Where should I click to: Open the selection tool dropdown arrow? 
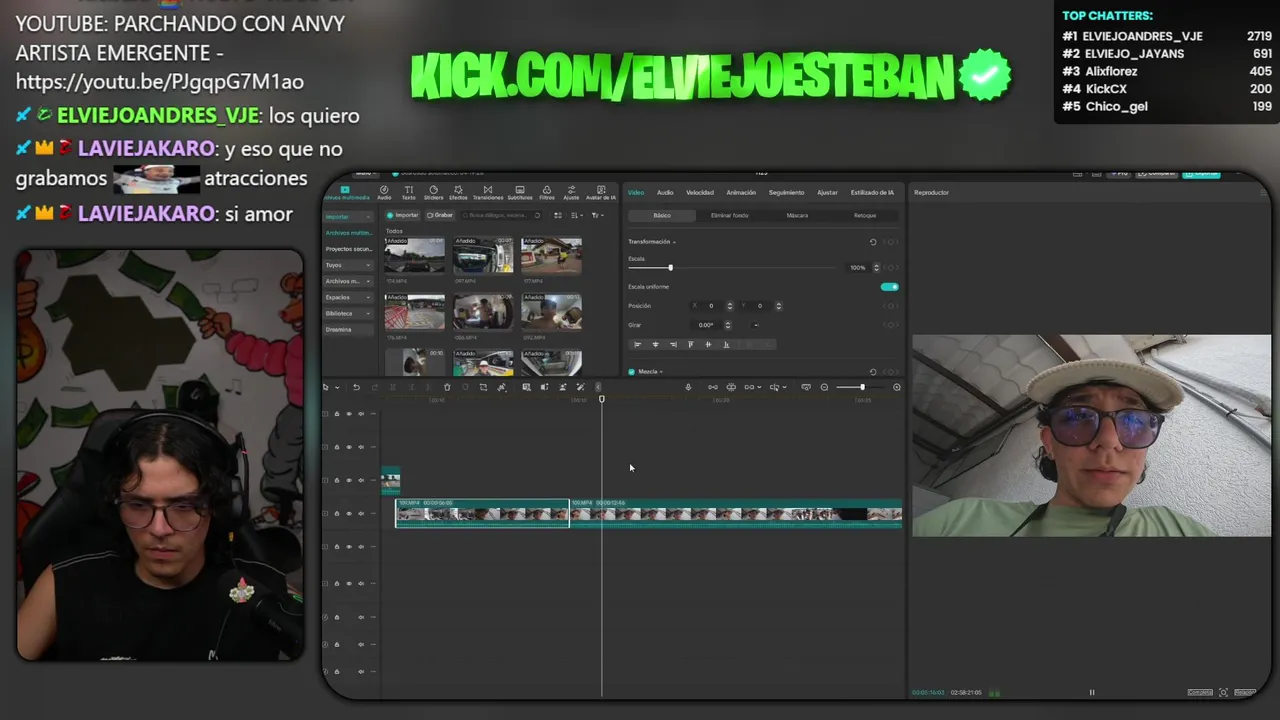pyautogui.click(x=337, y=387)
